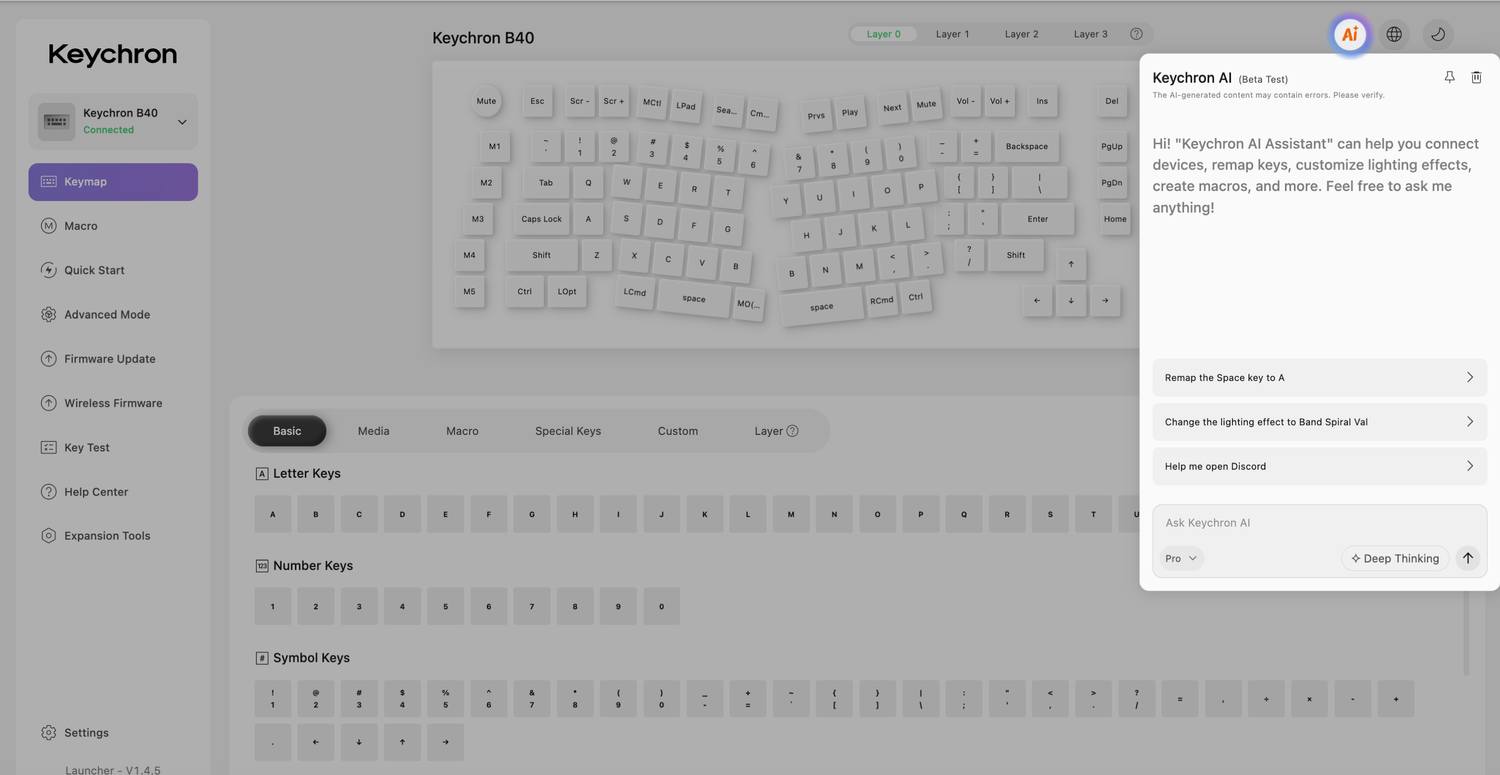Choose the 'Change the lighting effect to Band Spiral Val' suggestion
1500x775 pixels.
(1319, 422)
